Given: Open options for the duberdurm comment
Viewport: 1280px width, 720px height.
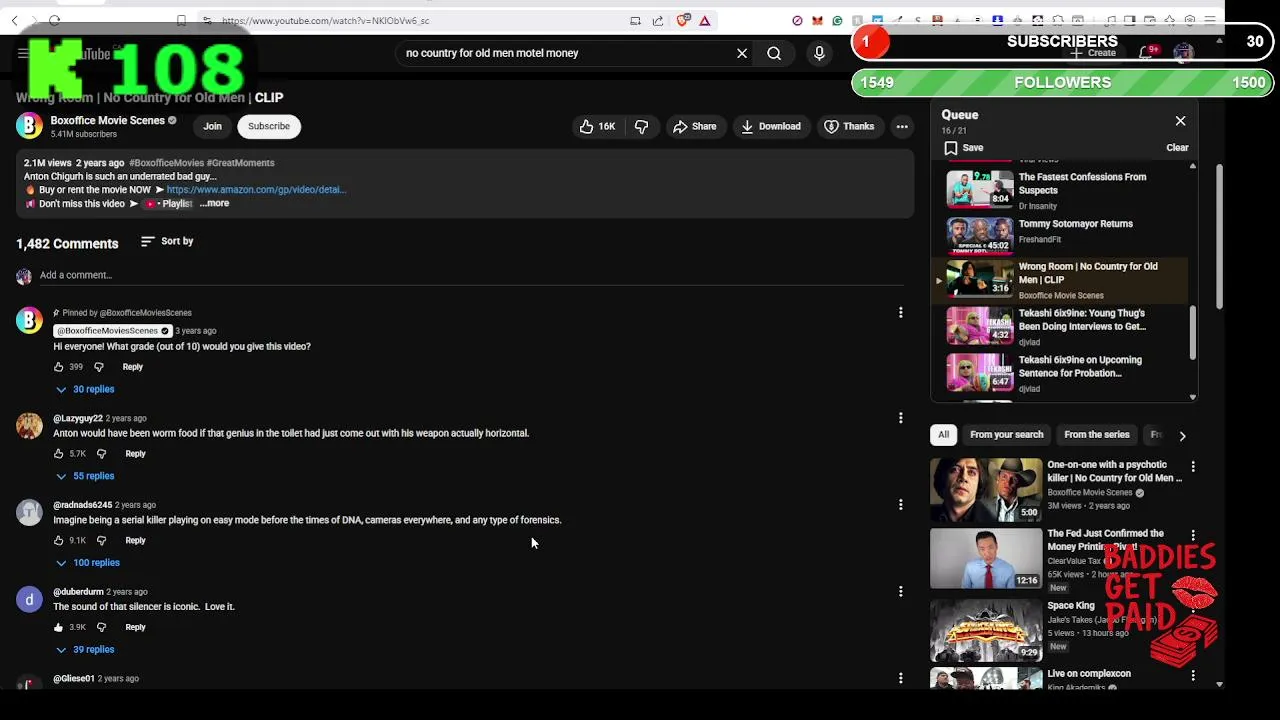Looking at the screenshot, I should click(900, 592).
